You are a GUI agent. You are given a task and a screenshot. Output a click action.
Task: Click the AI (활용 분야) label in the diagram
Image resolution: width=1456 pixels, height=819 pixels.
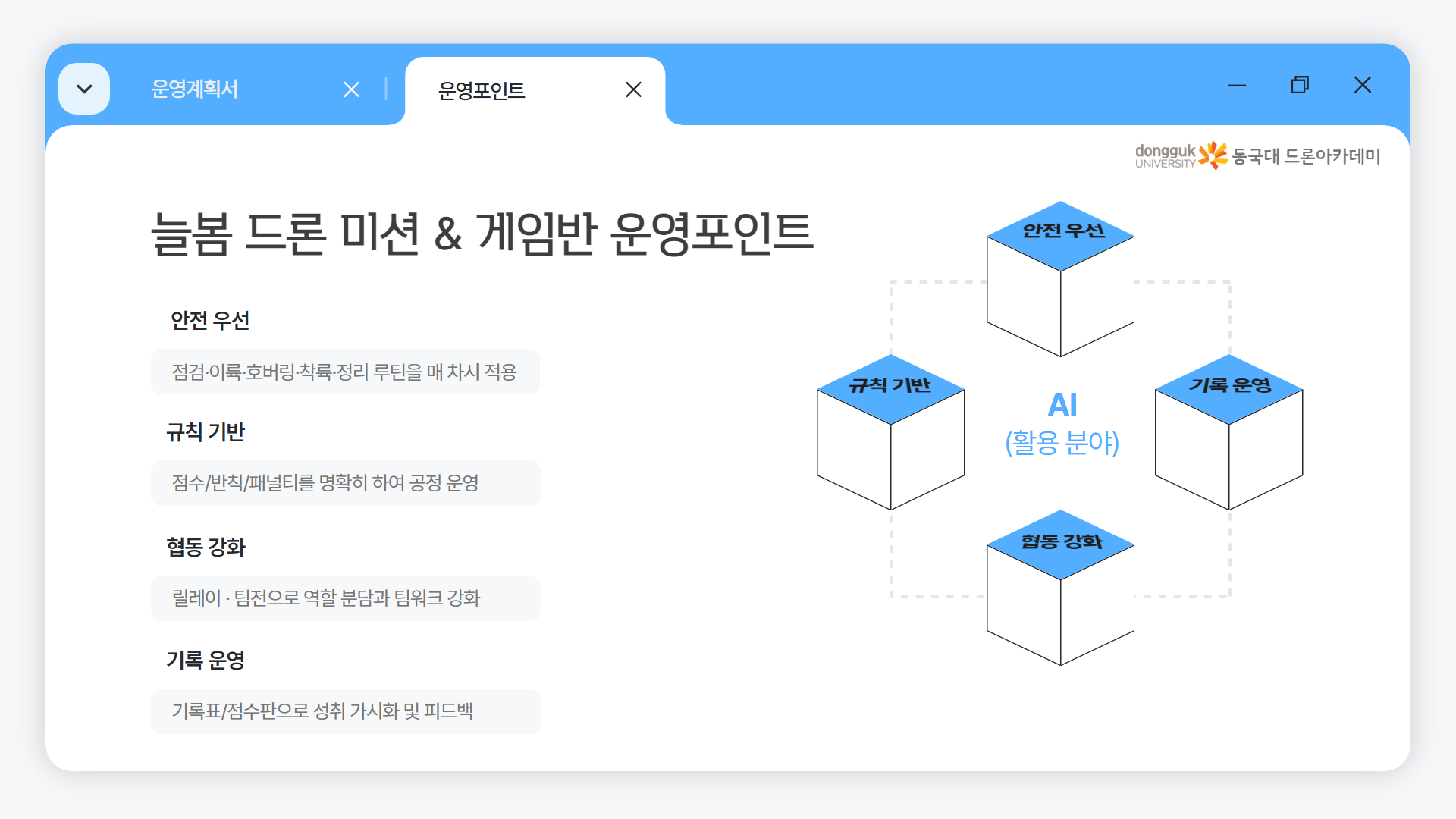pyautogui.click(x=1062, y=425)
